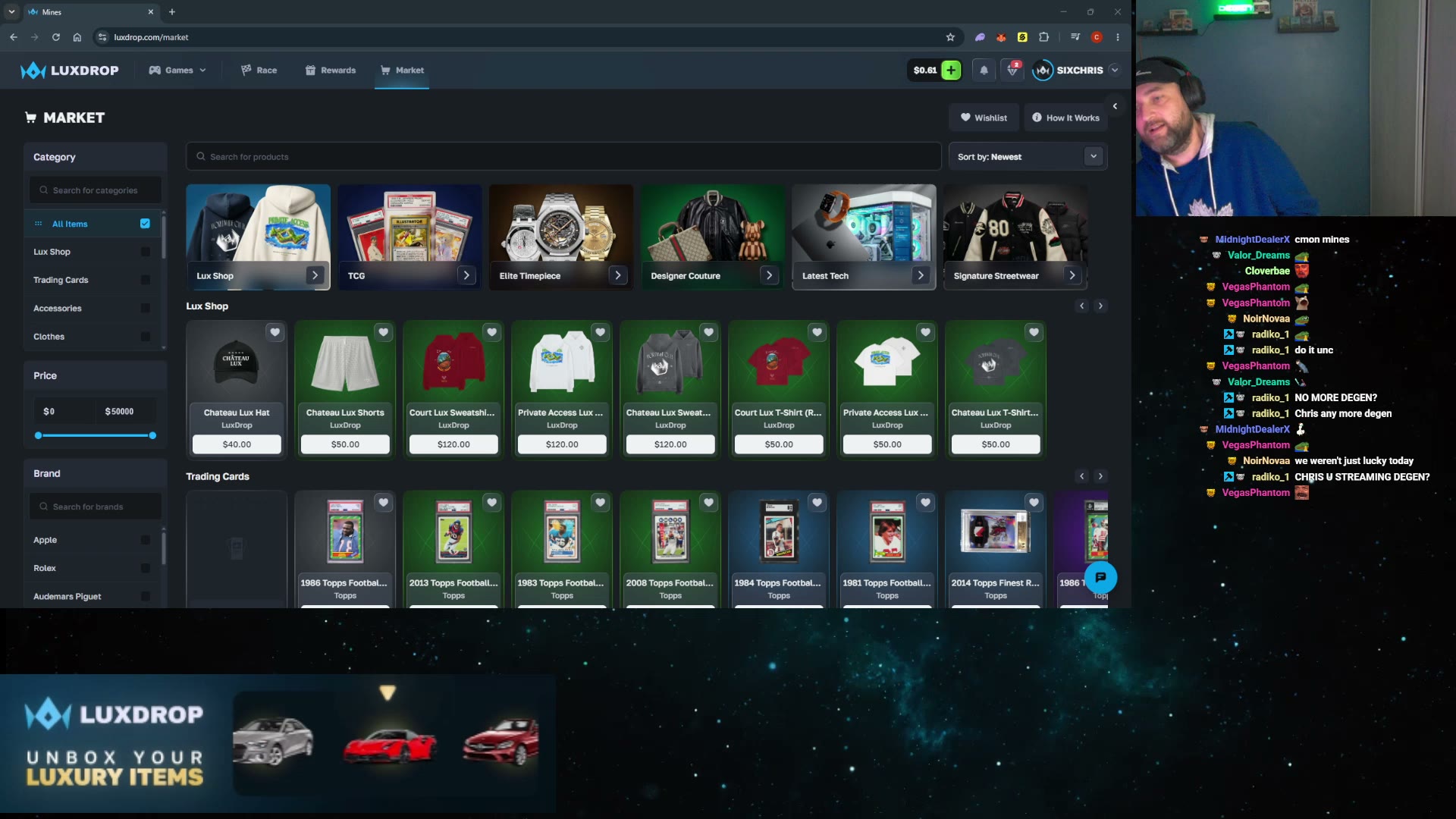Favorite the Chateau Lux Shorts heart icon
1456x819 pixels.
[384, 332]
